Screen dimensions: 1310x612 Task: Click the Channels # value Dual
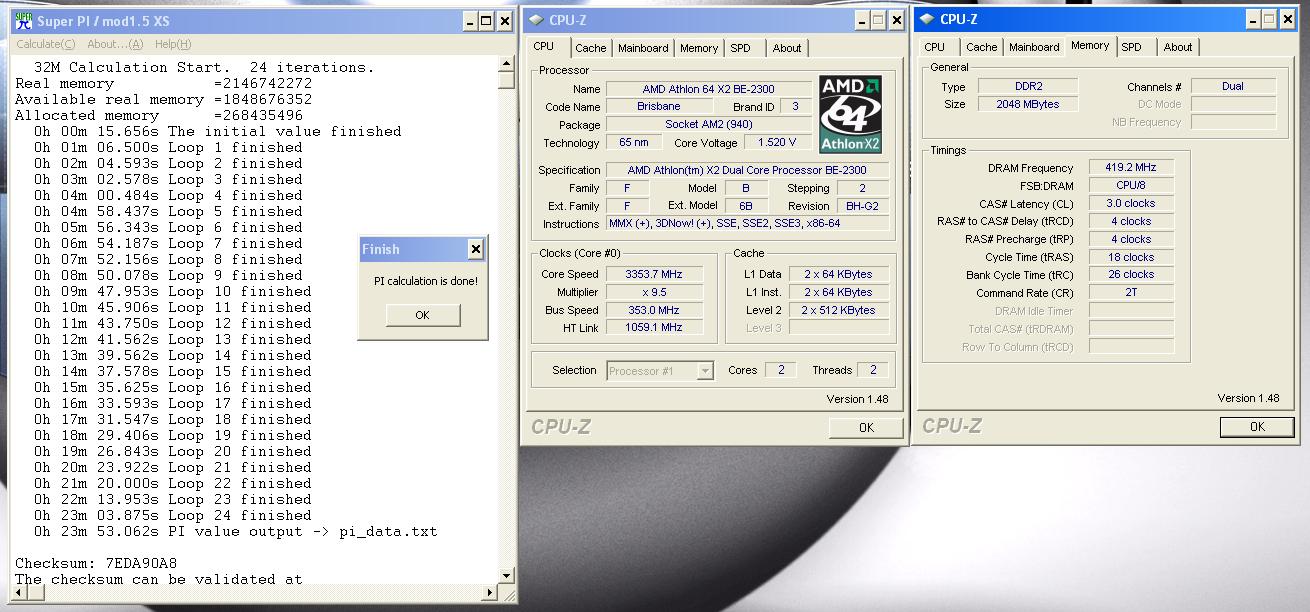click(x=1233, y=87)
